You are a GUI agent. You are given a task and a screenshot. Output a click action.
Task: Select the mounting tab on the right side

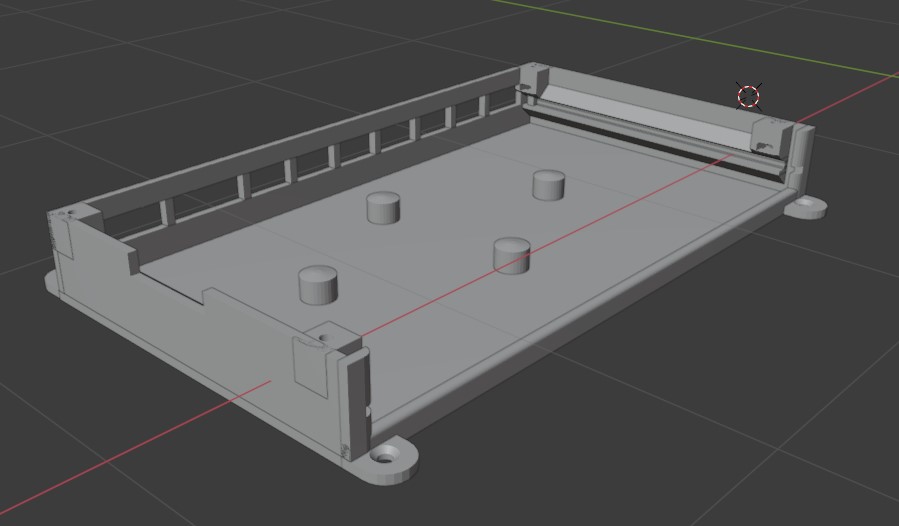(x=806, y=207)
